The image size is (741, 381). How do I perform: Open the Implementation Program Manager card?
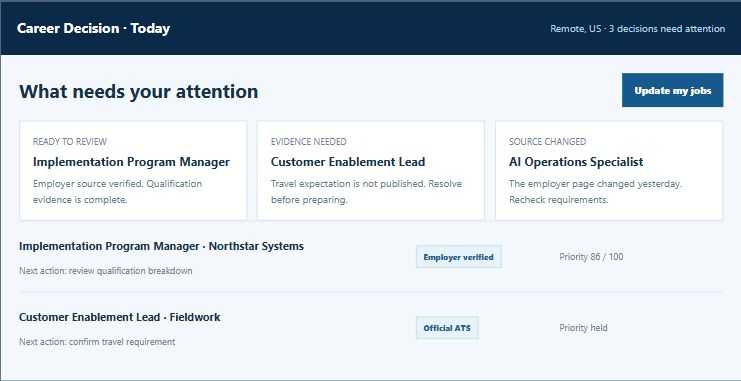point(133,171)
